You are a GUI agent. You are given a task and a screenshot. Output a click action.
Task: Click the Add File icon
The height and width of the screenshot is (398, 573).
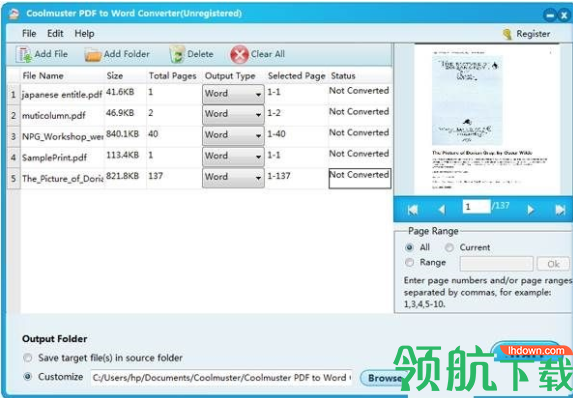click(x=24, y=54)
